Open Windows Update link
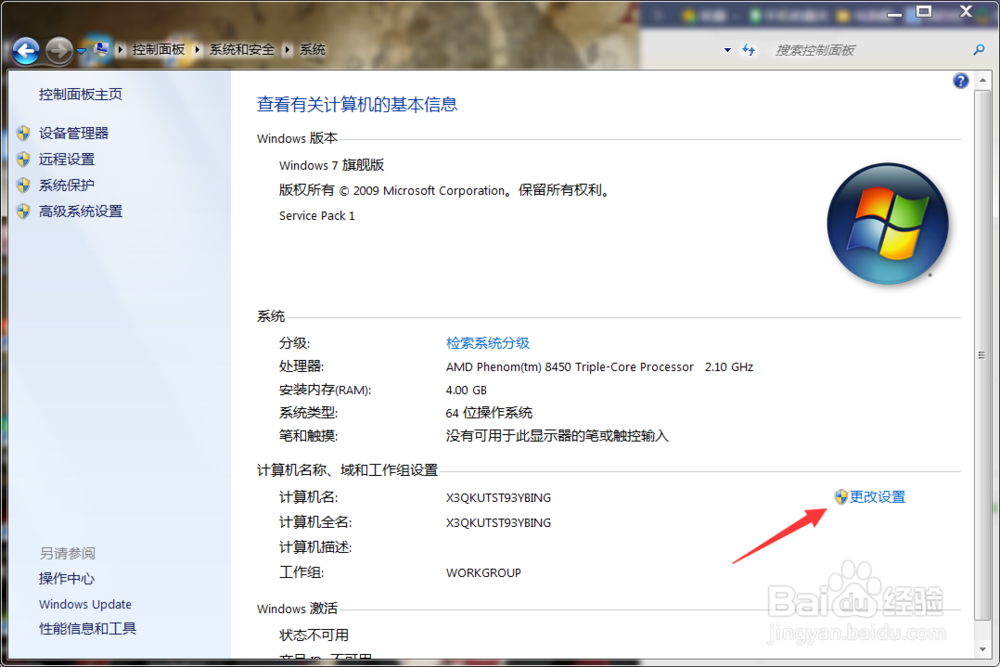This screenshot has height=667, width=1000. pos(85,604)
